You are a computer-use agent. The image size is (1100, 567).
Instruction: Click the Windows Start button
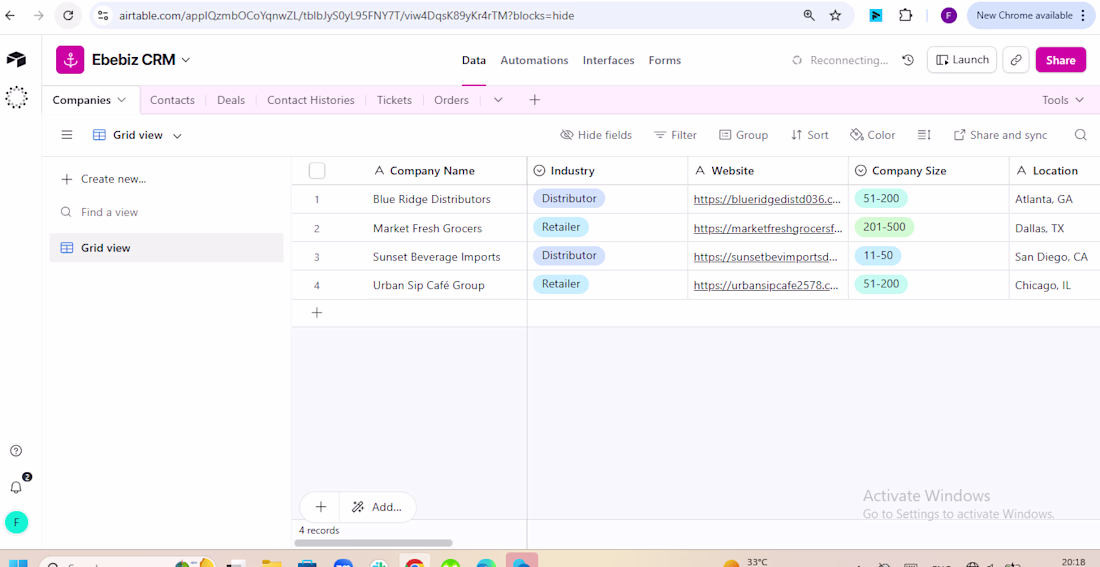click(18, 563)
